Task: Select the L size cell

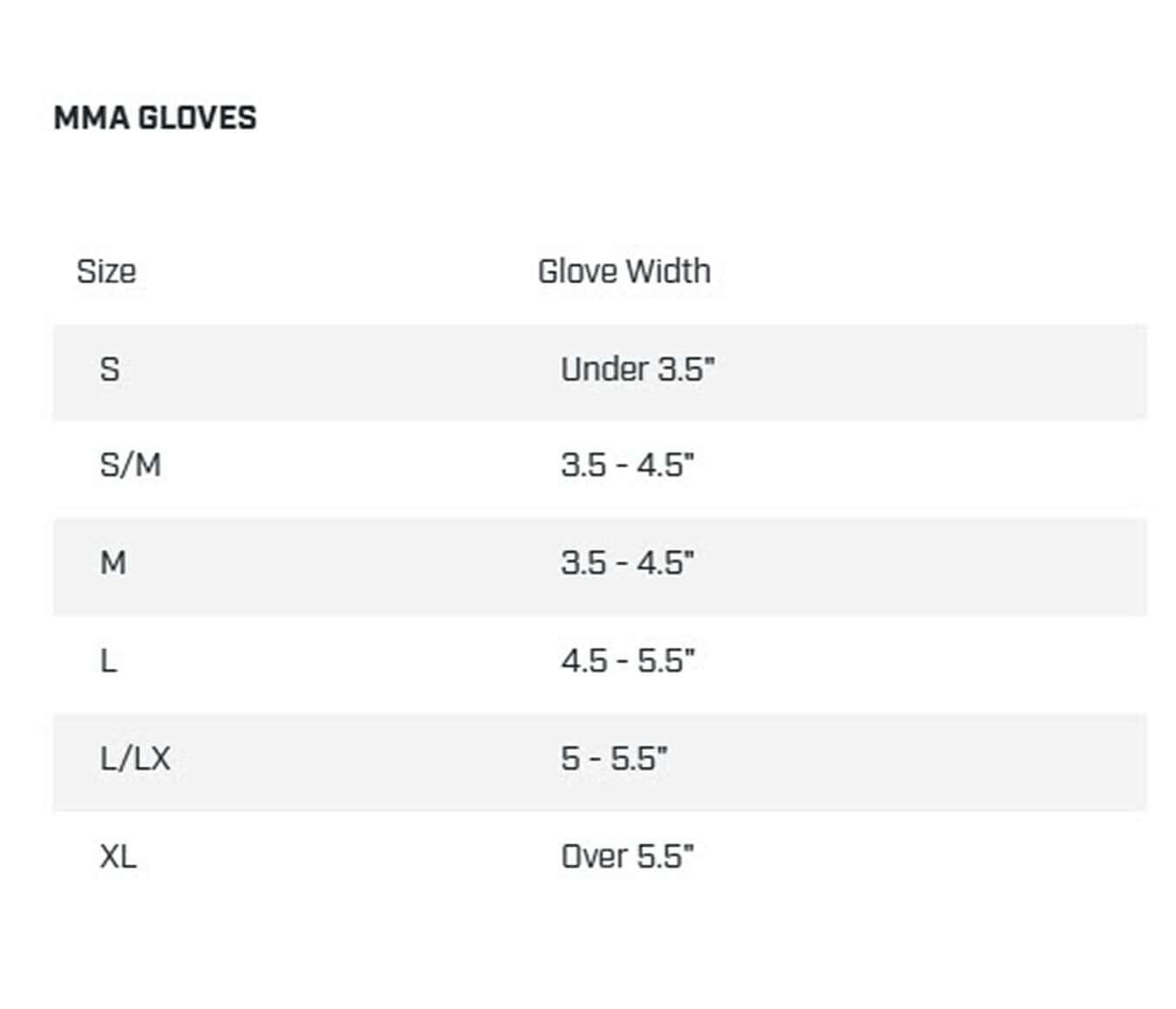Action: pos(109,661)
